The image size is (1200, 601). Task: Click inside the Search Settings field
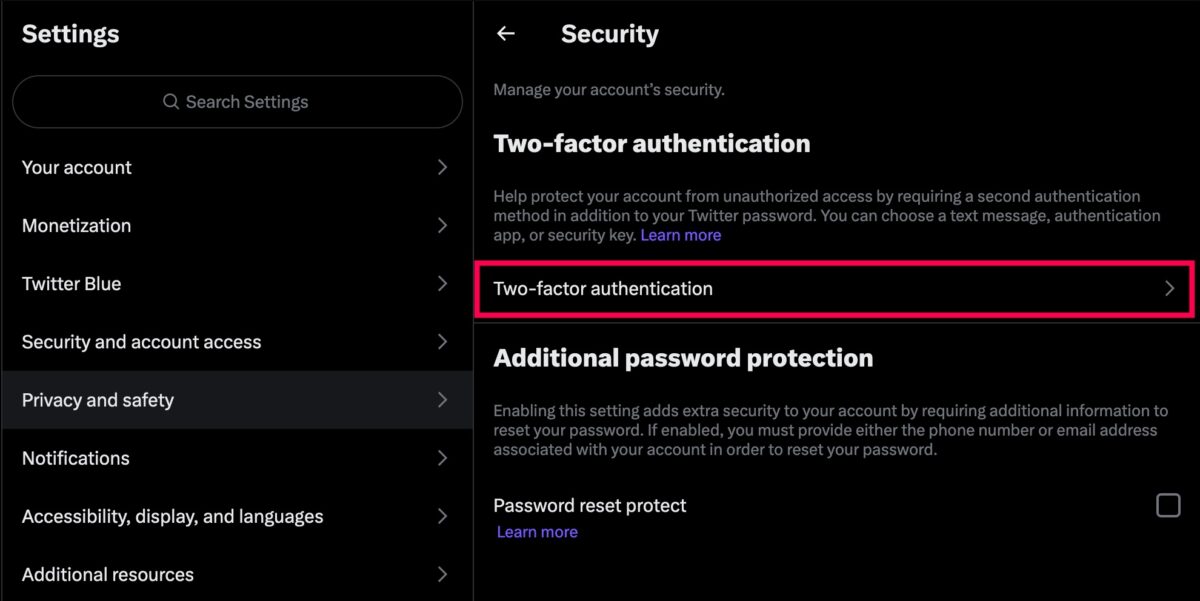click(237, 102)
